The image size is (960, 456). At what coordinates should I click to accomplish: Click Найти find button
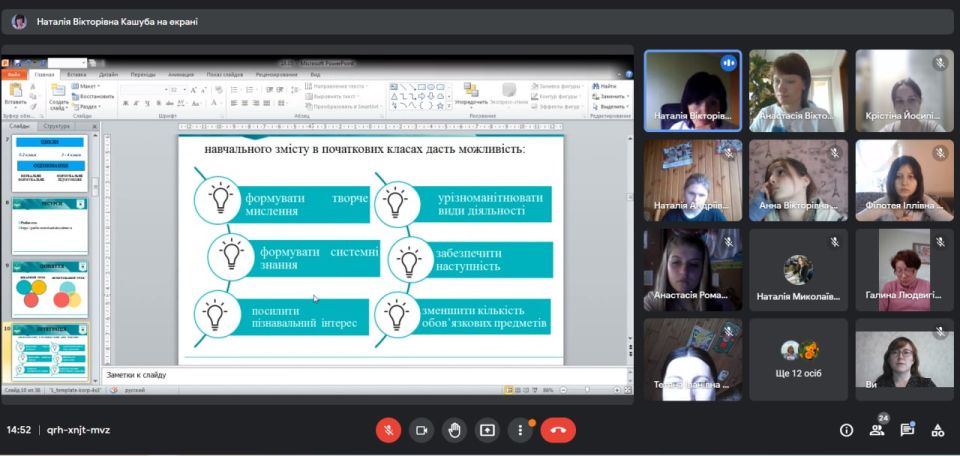[x=604, y=86]
